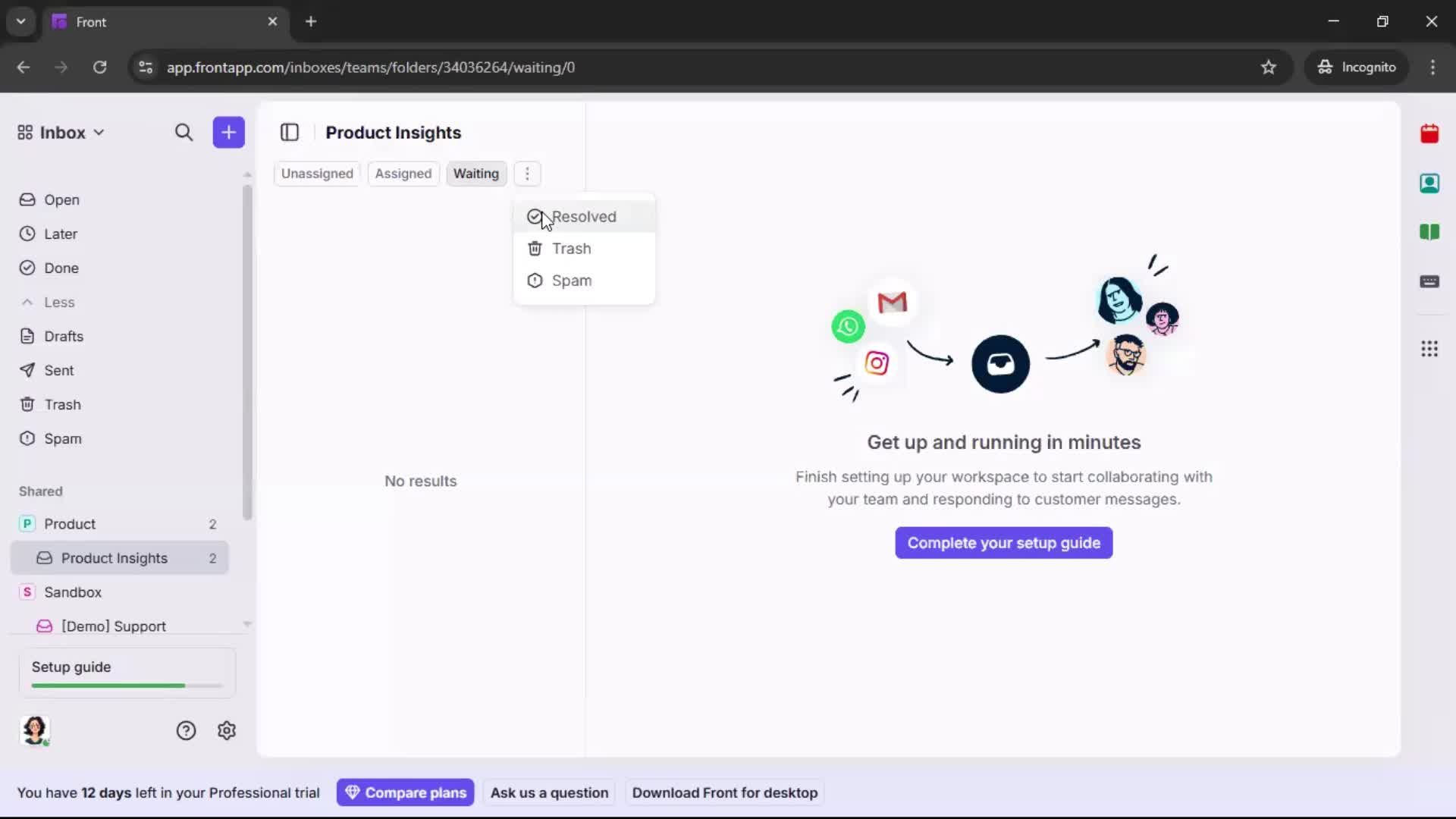This screenshot has height=819, width=1456.
Task: Open the Inbox dropdown
Action: click(61, 132)
